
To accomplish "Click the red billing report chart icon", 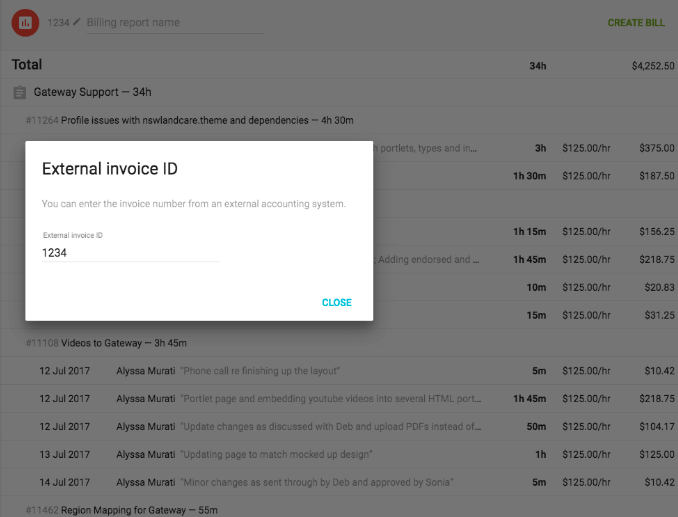I will click(x=25, y=22).
